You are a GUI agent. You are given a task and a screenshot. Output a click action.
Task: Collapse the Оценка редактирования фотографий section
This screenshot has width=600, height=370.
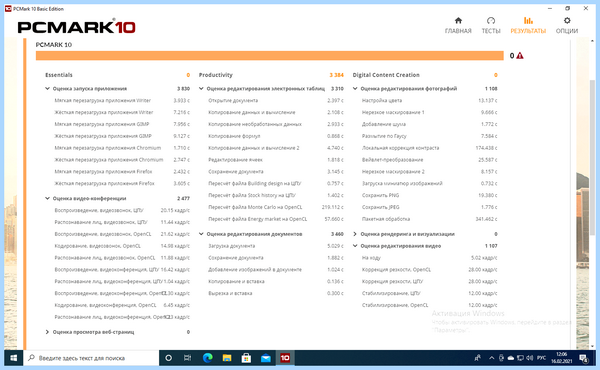point(355,88)
